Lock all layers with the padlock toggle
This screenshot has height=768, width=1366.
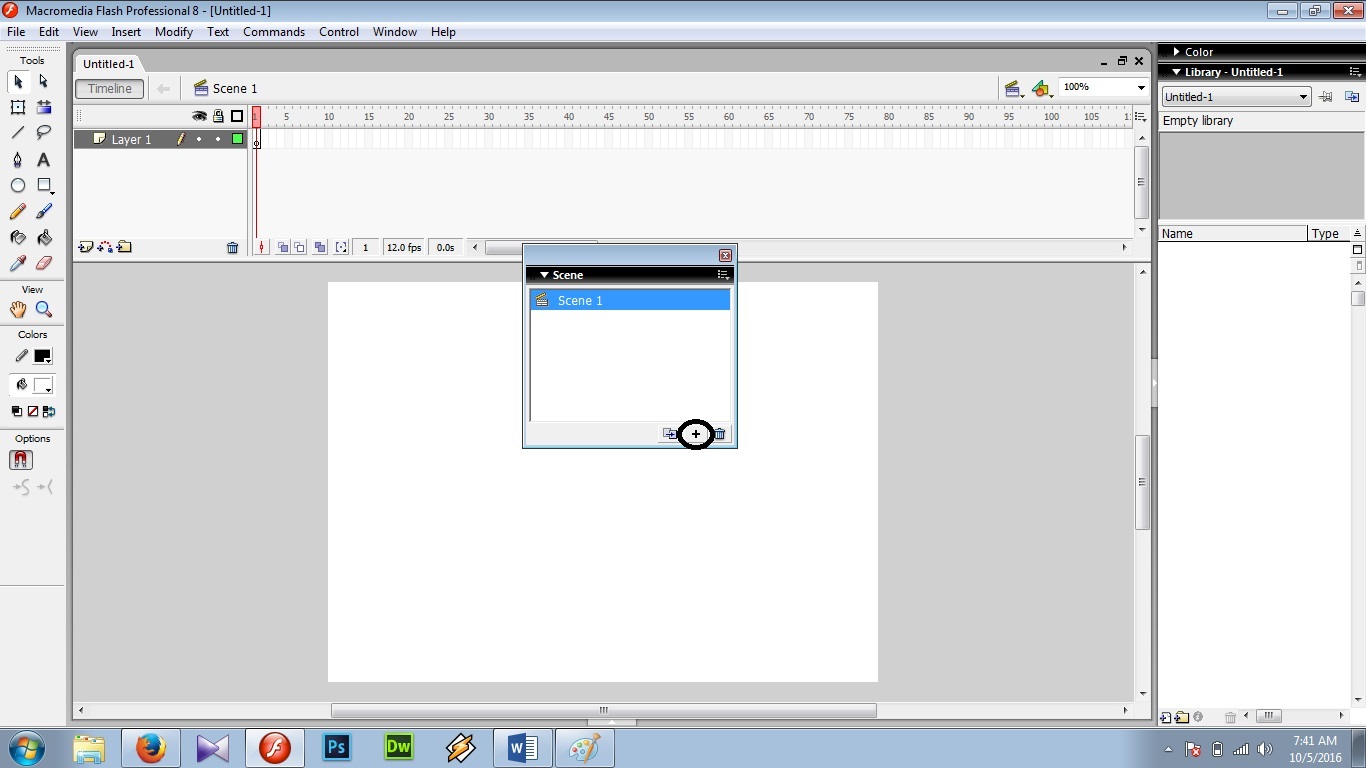[x=218, y=116]
